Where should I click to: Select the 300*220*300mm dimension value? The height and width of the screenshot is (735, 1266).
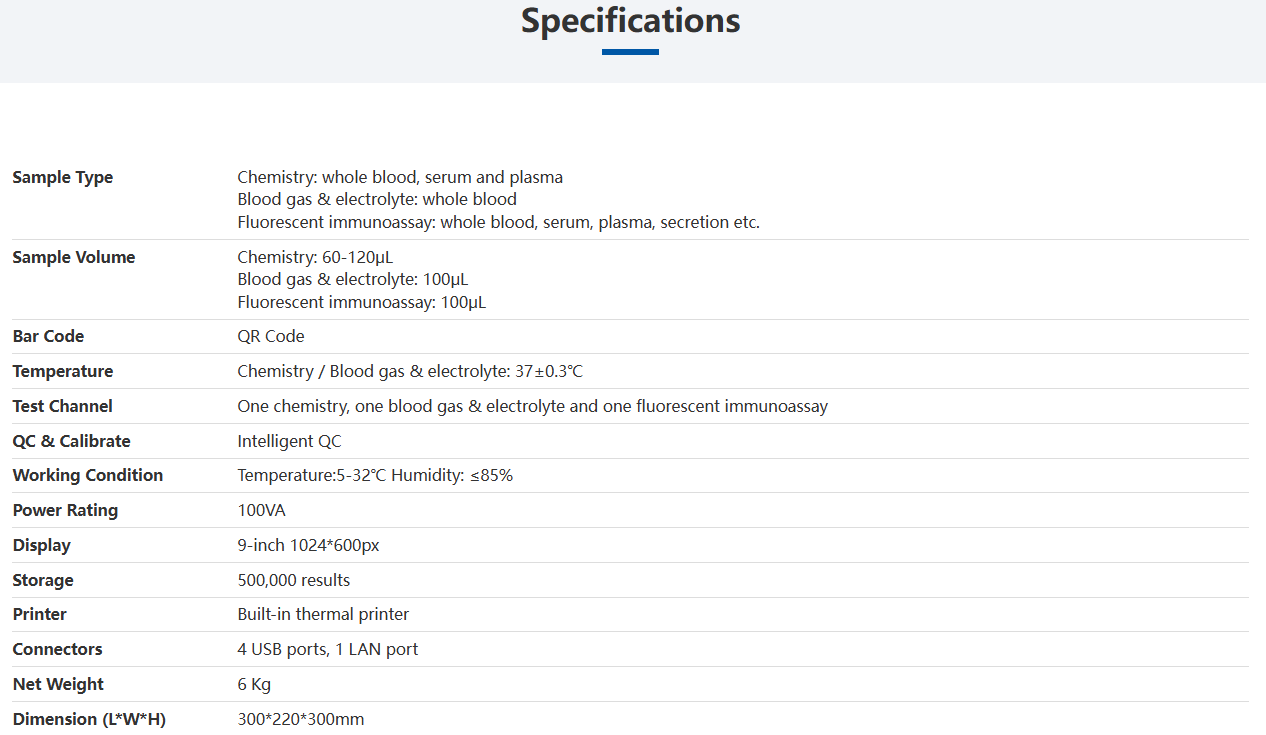pyautogui.click(x=301, y=719)
